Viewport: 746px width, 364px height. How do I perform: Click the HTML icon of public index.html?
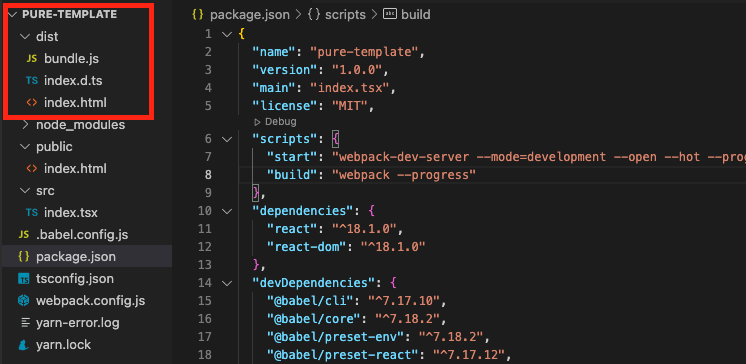pos(31,169)
